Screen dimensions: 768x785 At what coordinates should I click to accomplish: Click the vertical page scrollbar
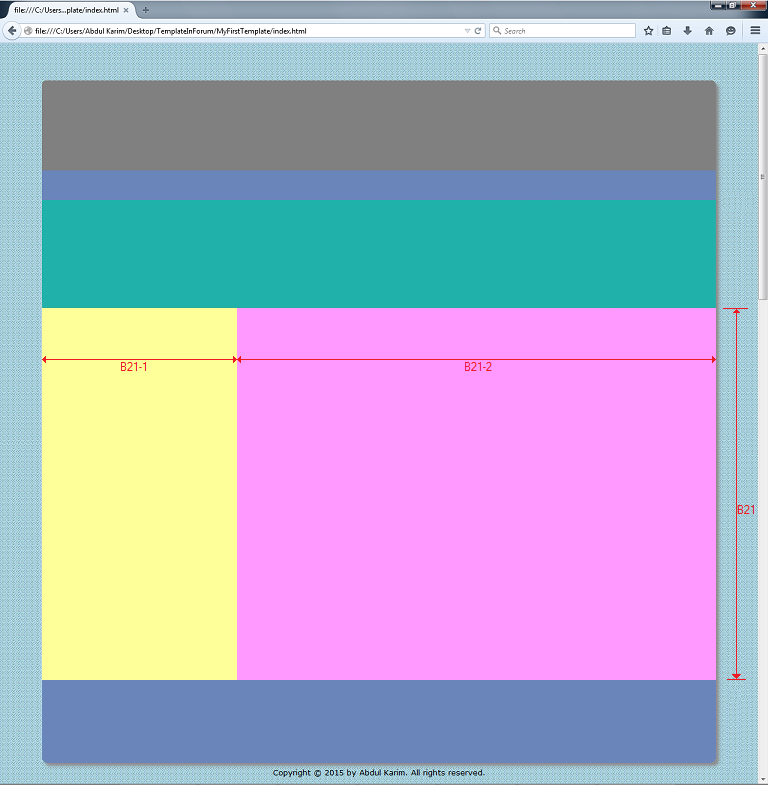click(763, 400)
